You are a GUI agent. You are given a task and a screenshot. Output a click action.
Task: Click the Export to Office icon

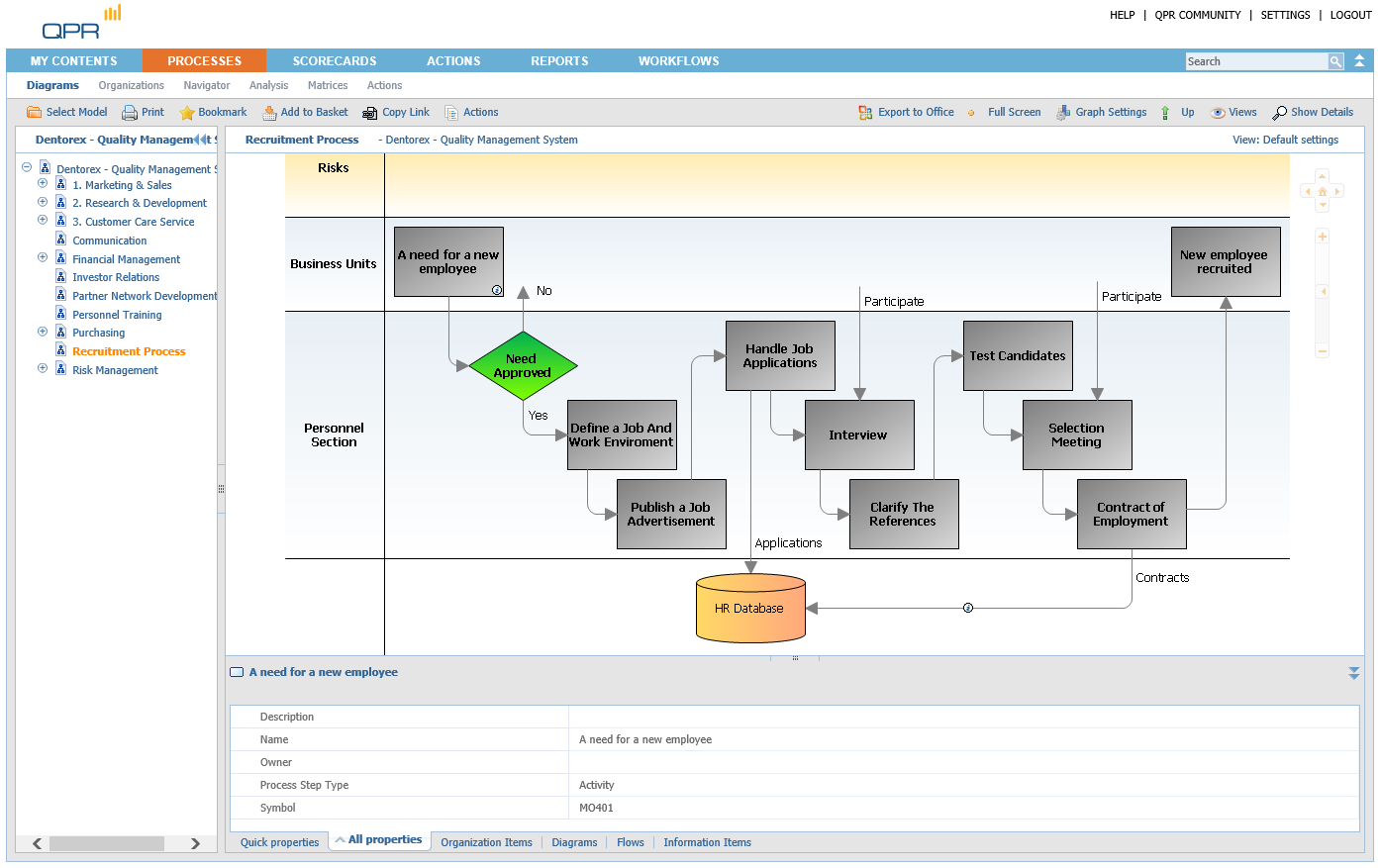pyautogui.click(x=865, y=113)
